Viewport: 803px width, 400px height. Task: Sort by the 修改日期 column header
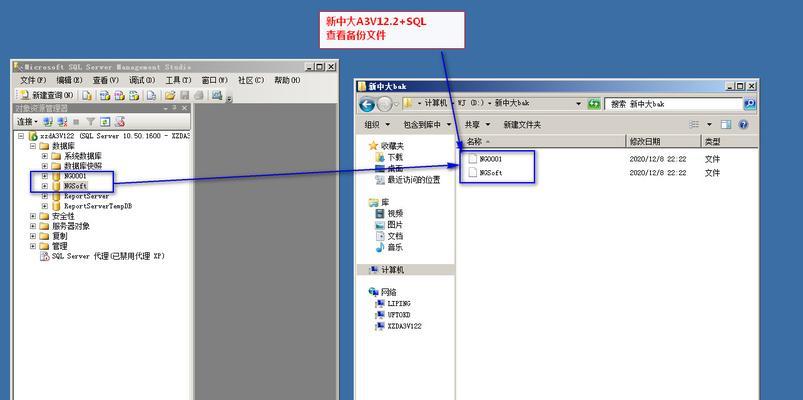(664, 142)
